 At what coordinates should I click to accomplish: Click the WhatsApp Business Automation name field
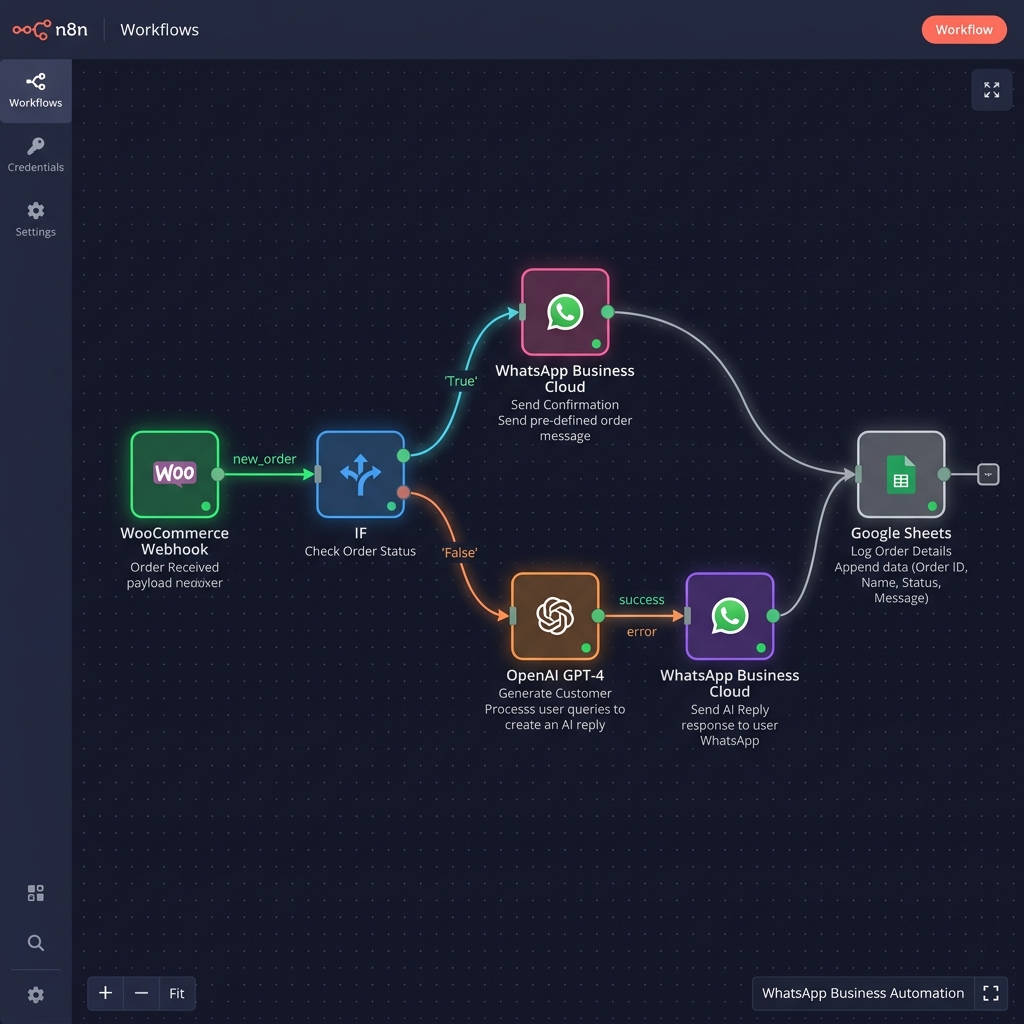(x=862, y=993)
